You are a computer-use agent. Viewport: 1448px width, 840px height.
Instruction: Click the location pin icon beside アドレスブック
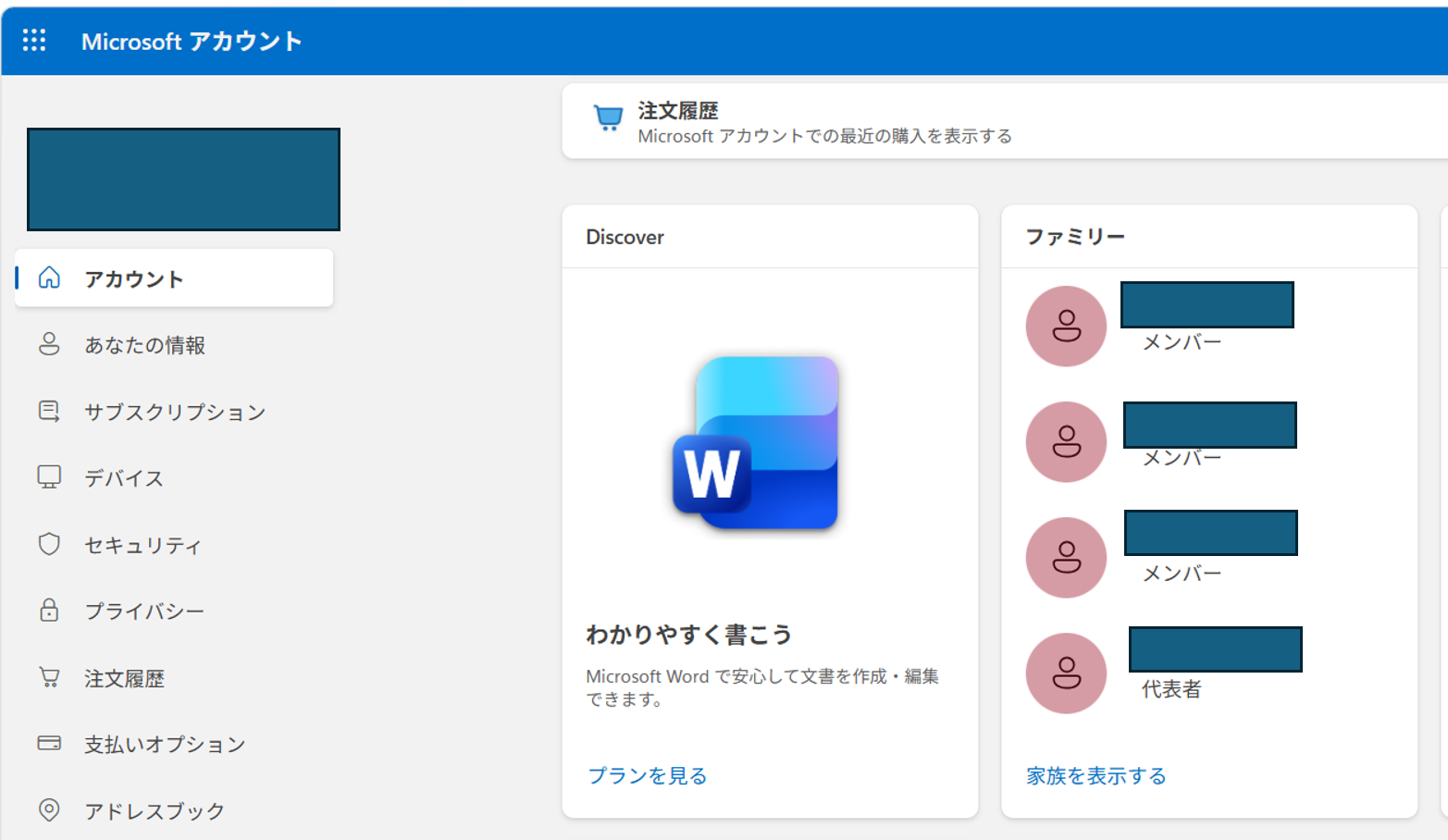(49, 809)
